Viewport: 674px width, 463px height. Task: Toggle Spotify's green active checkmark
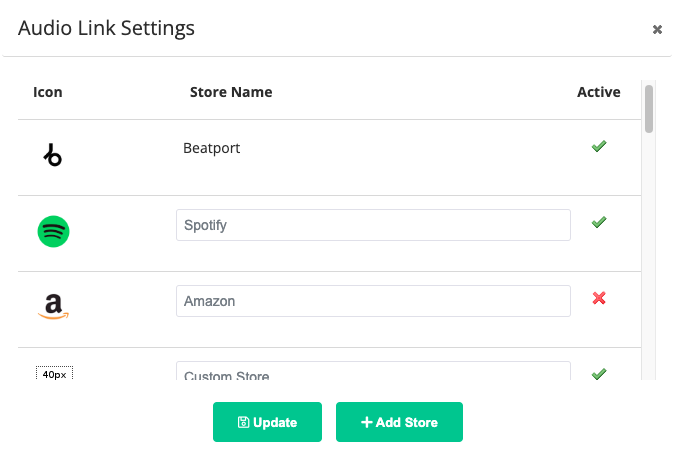click(x=599, y=222)
